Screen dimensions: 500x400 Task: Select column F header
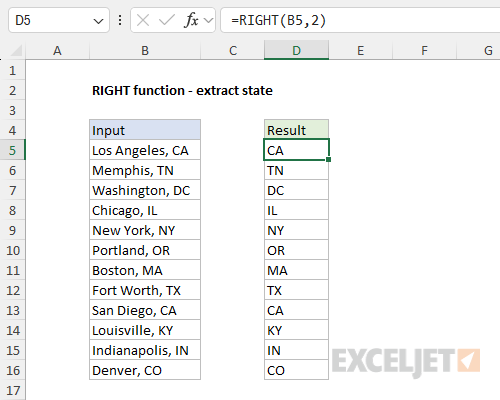point(424,51)
